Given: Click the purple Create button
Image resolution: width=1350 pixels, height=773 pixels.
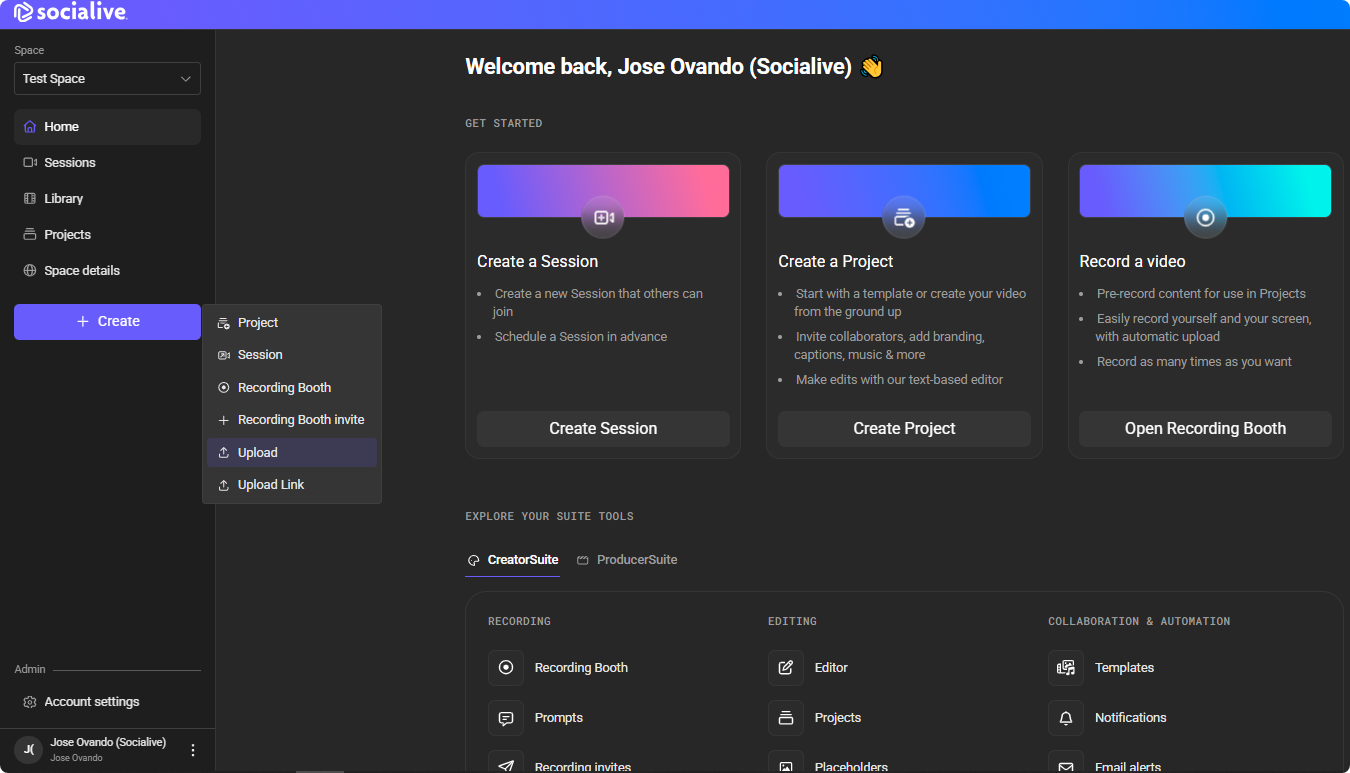Looking at the screenshot, I should [107, 322].
